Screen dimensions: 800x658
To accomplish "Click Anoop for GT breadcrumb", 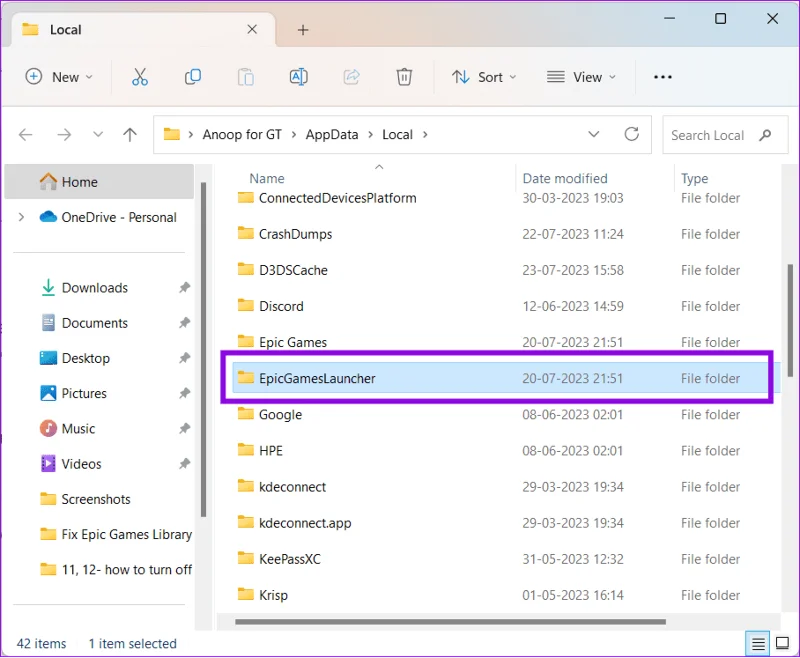I will coord(242,135).
